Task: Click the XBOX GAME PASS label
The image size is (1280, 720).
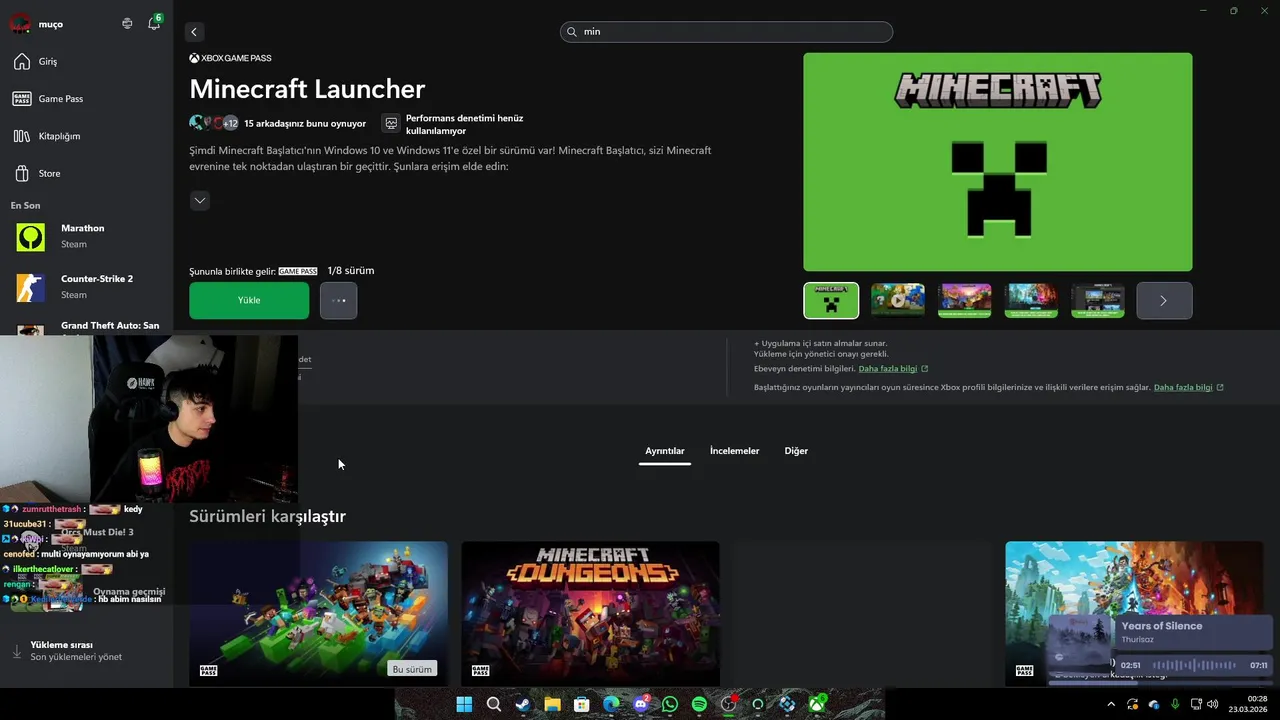Action: (230, 58)
